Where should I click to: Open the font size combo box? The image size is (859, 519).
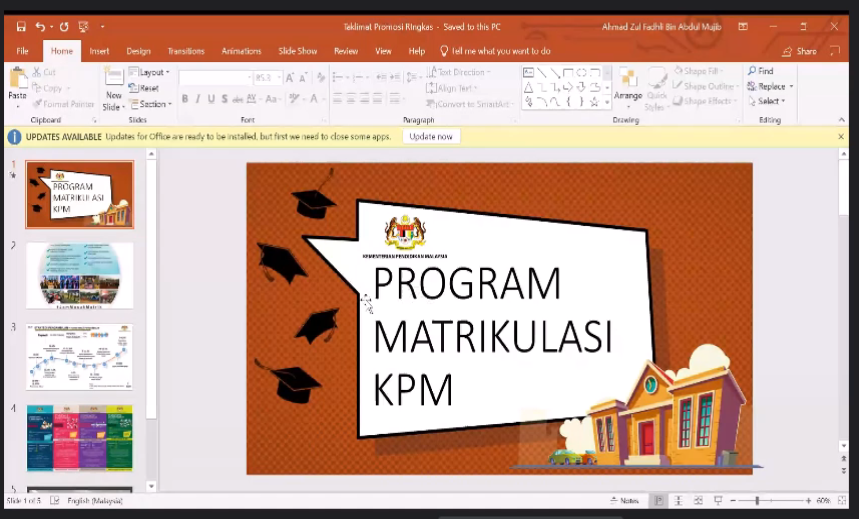pyautogui.click(x=268, y=78)
